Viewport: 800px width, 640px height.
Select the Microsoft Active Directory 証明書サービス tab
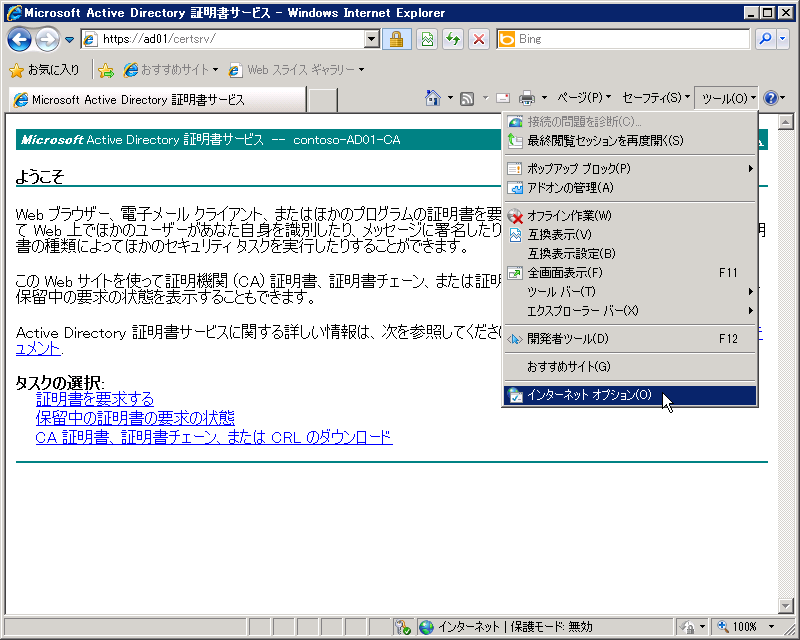click(157, 100)
